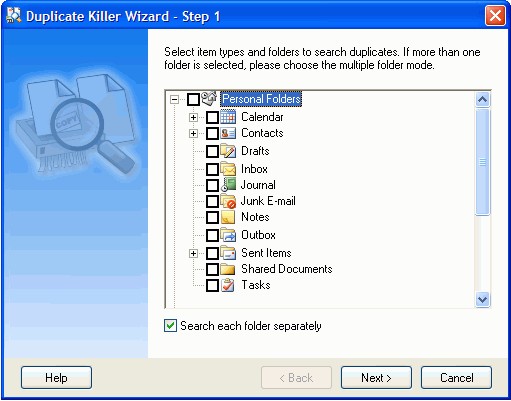Expand the Sent Items tree node
This screenshot has height=401, width=511.
[193, 253]
